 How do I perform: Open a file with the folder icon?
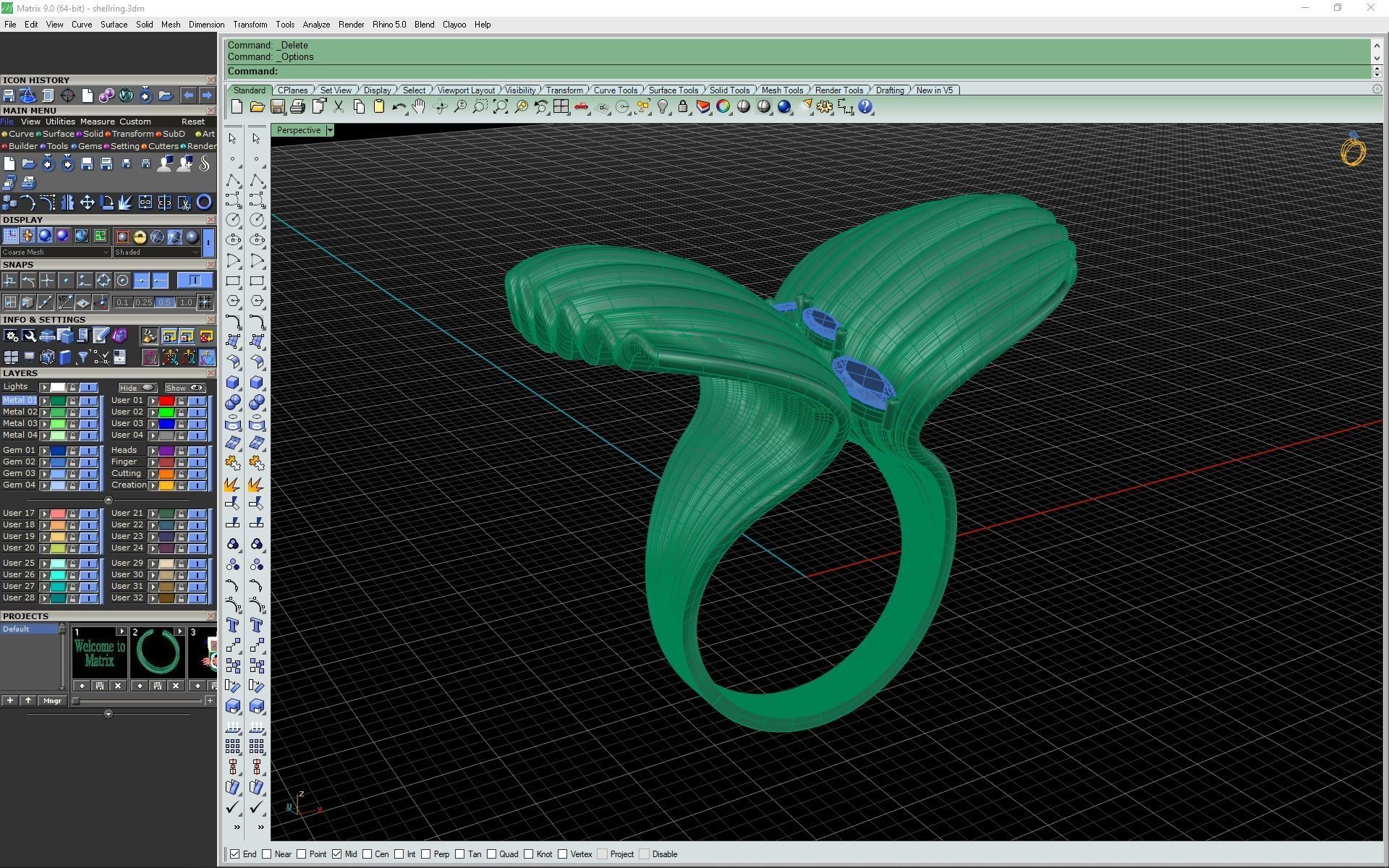coord(257,107)
